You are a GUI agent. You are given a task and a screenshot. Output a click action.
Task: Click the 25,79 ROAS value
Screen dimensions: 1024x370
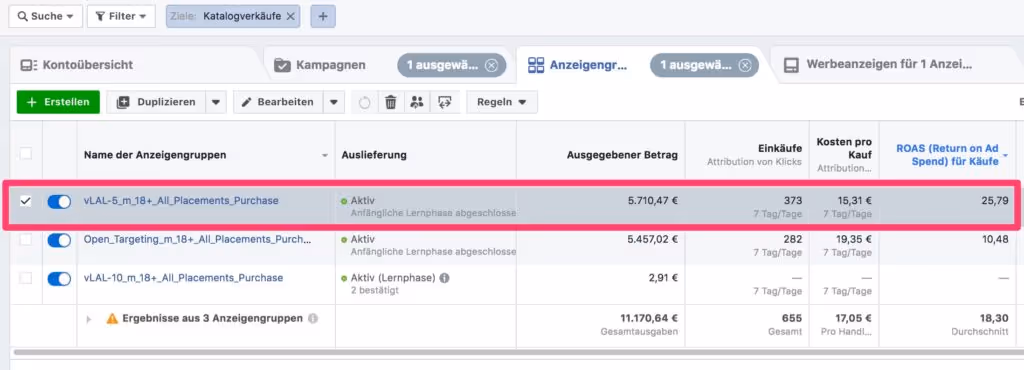coord(995,201)
